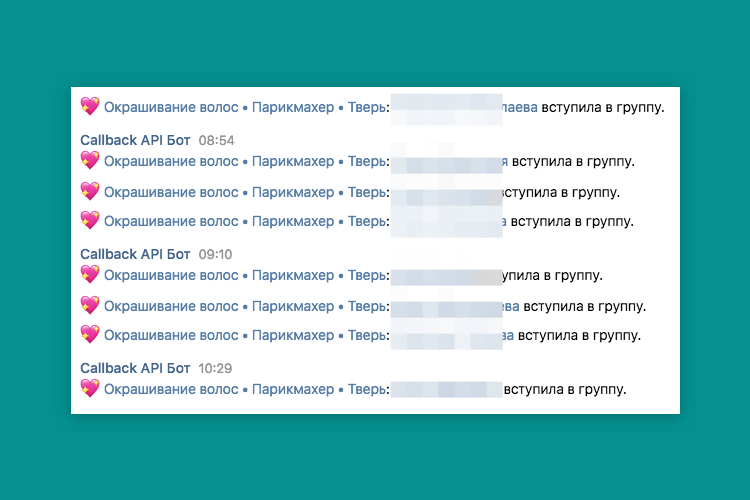This screenshot has width=750, height=500.
Task: Click the 08:54 message timestamp
Action: pyautogui.click(x=216, y=141)
